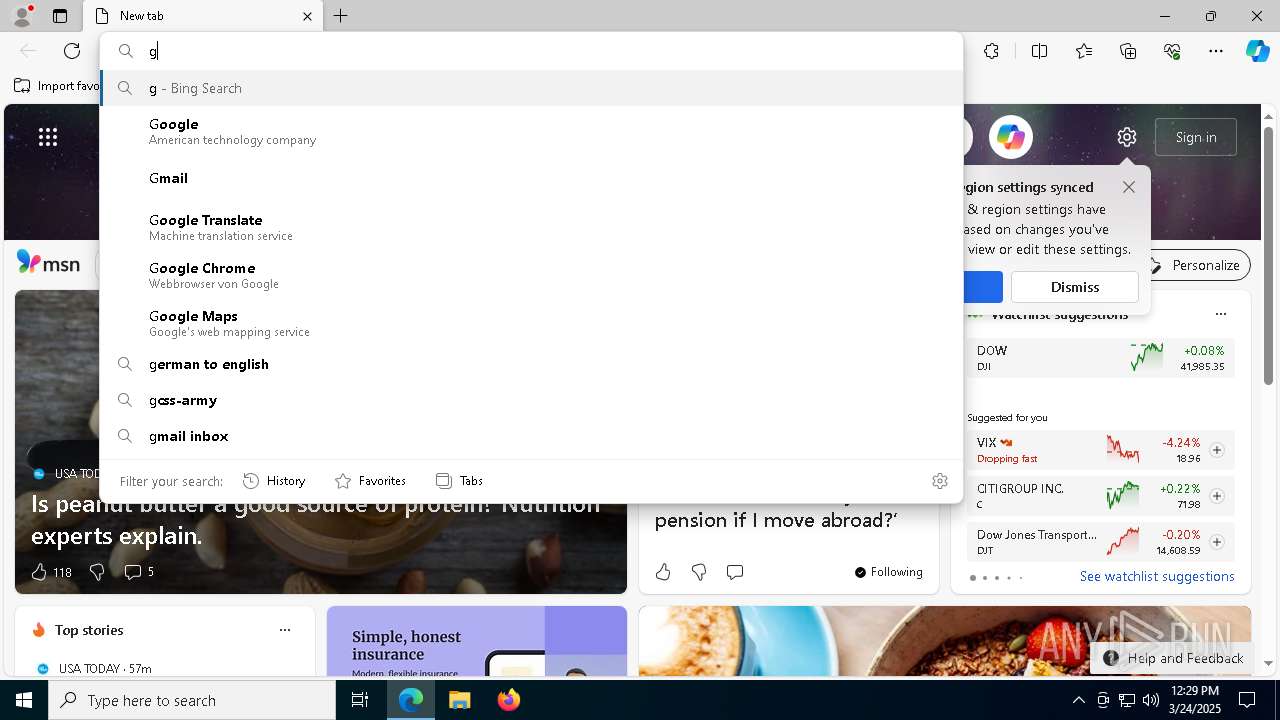Open volume control in system tray
This screenshot has width=1280, height=720.
pyautogui.click(x=1151, y=700)
